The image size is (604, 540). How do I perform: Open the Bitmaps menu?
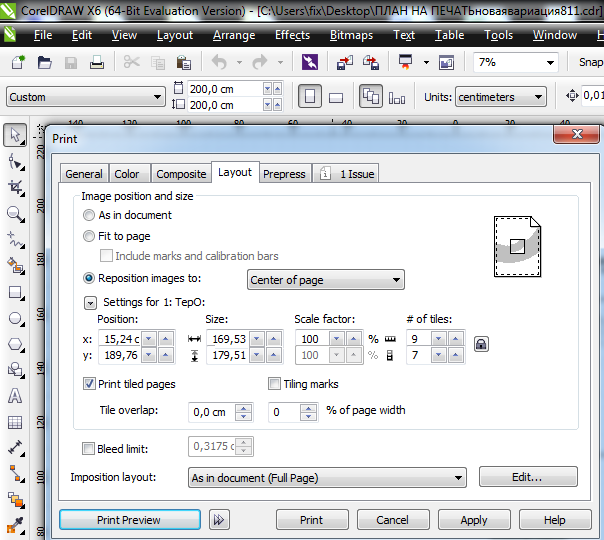[x=351, y=35]
